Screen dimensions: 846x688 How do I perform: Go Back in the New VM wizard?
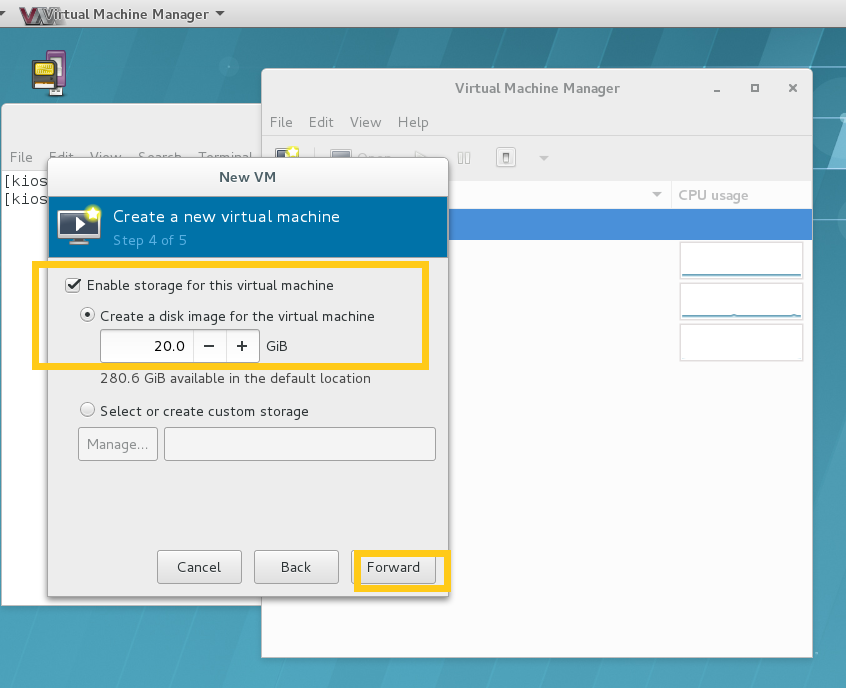(x=296, y=567)
